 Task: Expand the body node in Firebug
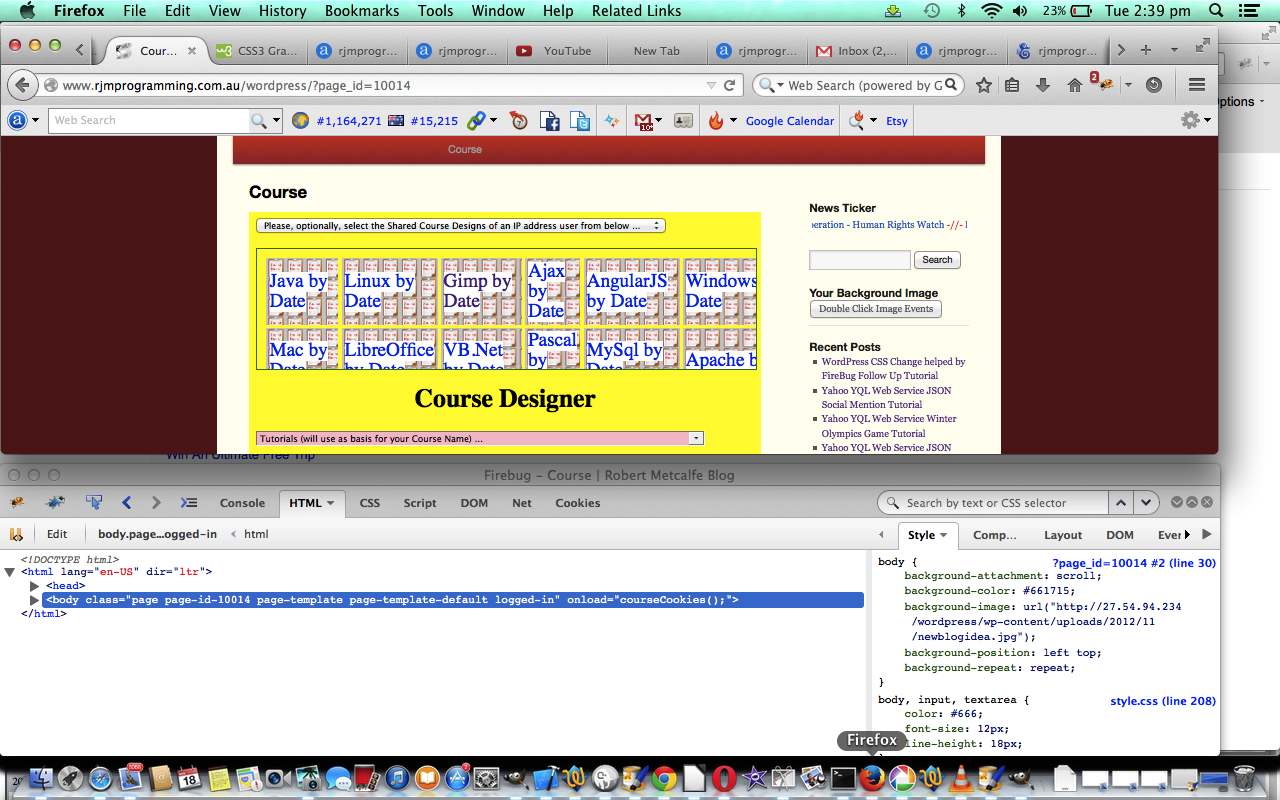click(34, 600)
